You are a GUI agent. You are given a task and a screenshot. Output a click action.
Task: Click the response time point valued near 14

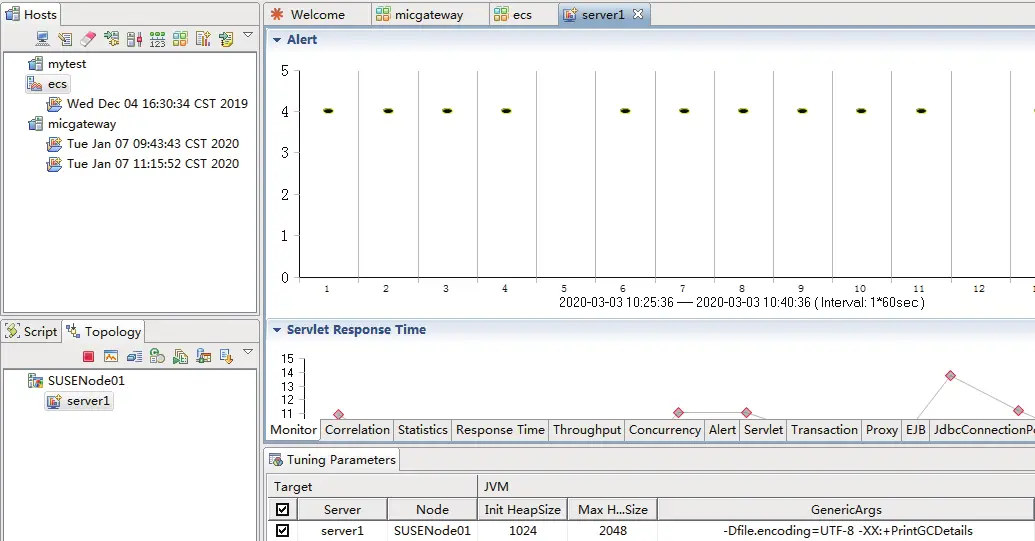[951, 375]
